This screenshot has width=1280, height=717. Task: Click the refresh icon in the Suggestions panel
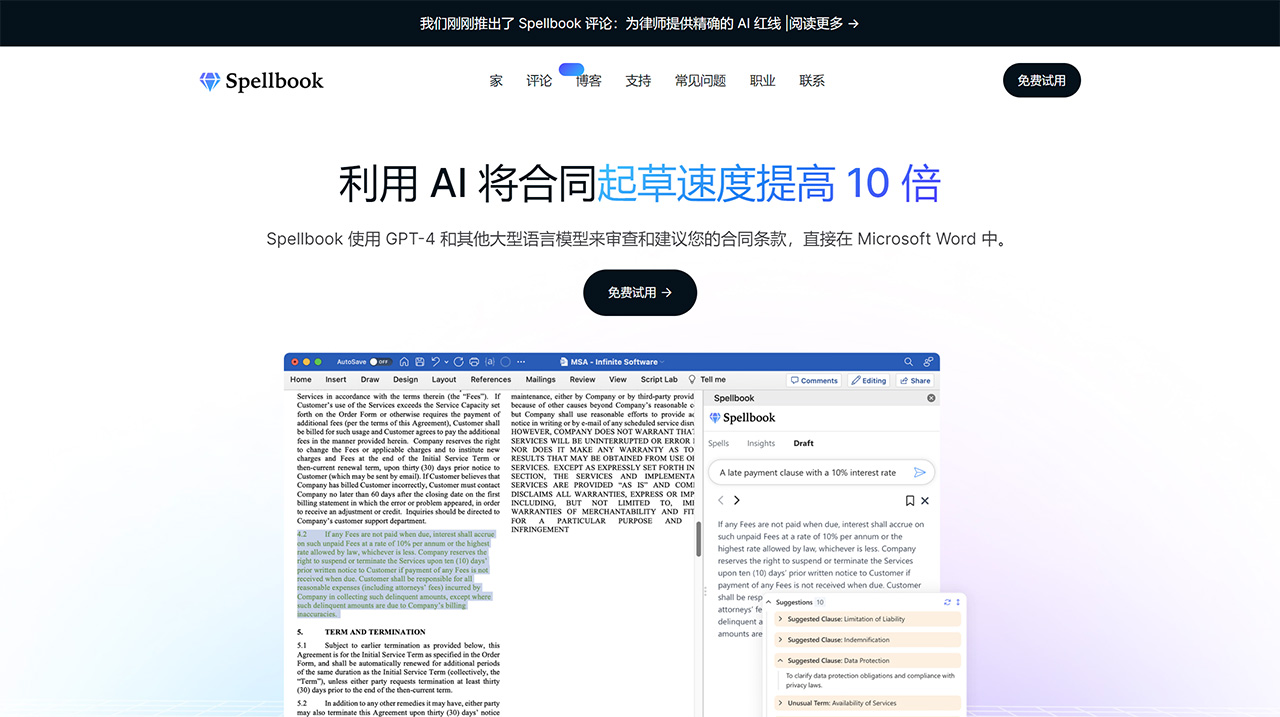[947, 602]
